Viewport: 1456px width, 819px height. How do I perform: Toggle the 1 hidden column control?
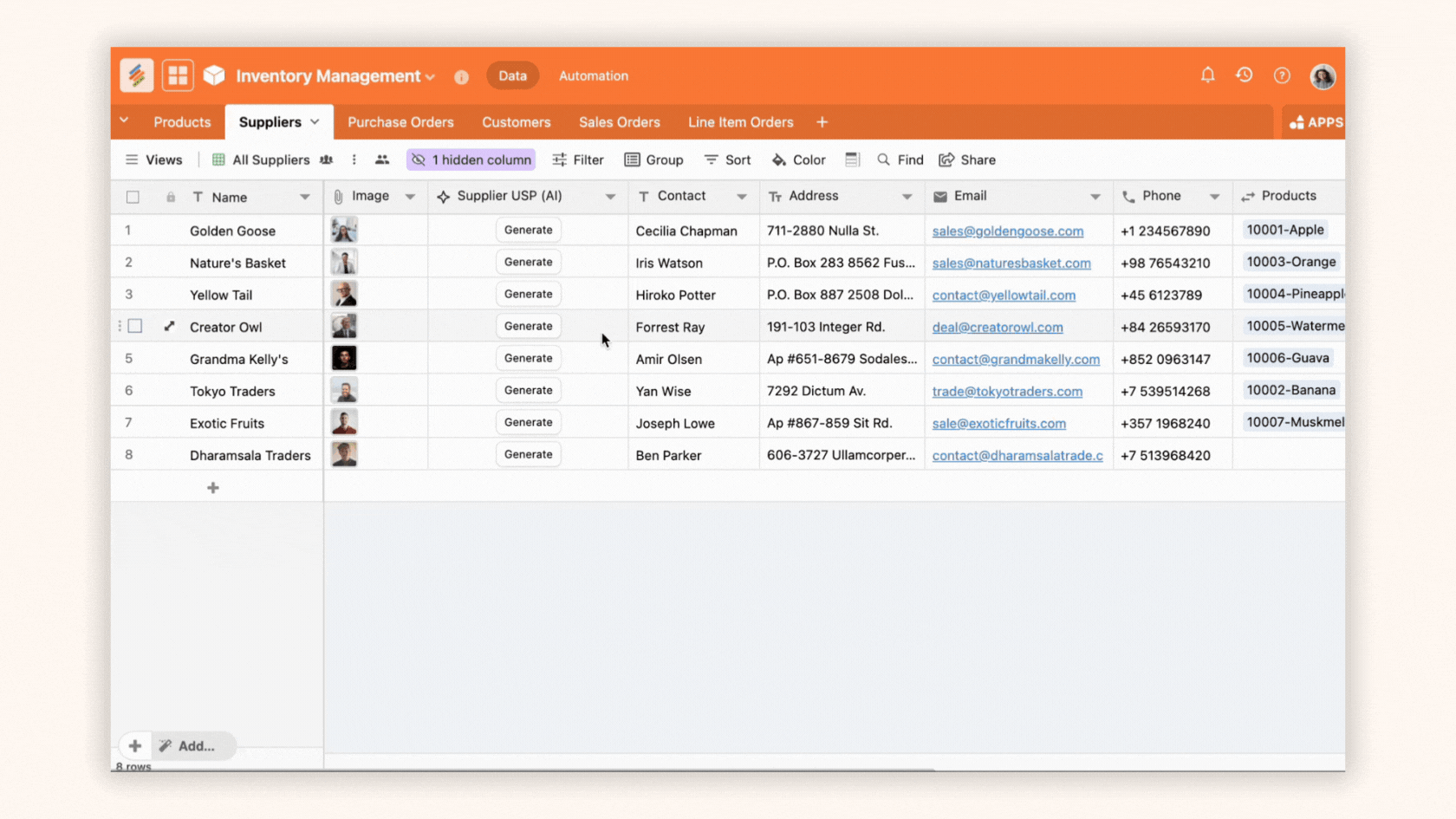click(471, 159)
